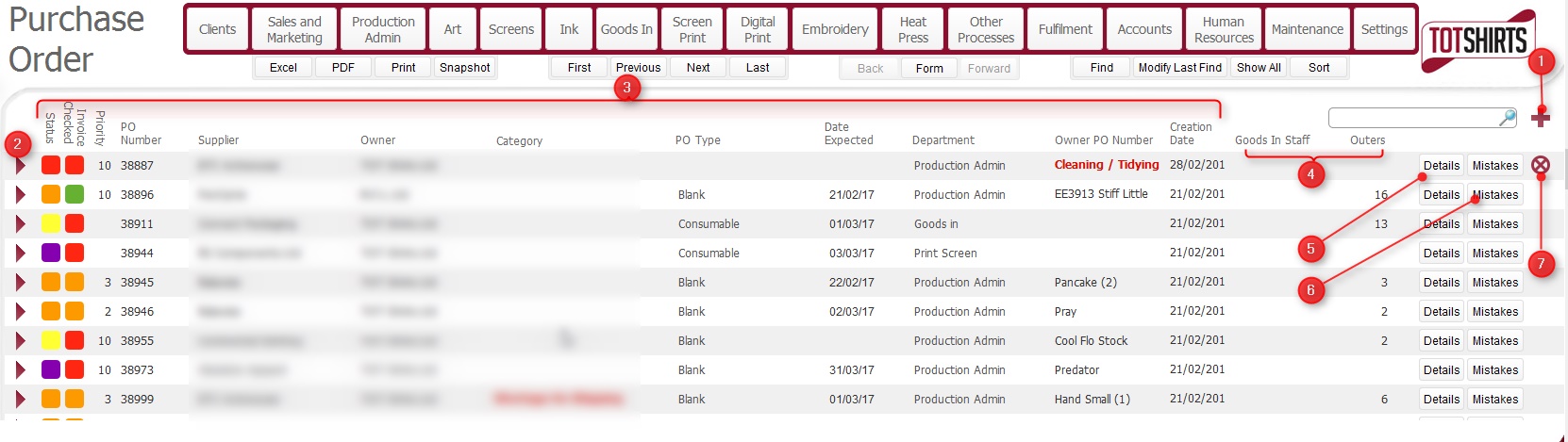Screen dimensions: 1568x442
Task: Open the Goods In menu
Action: coord(626,29)
